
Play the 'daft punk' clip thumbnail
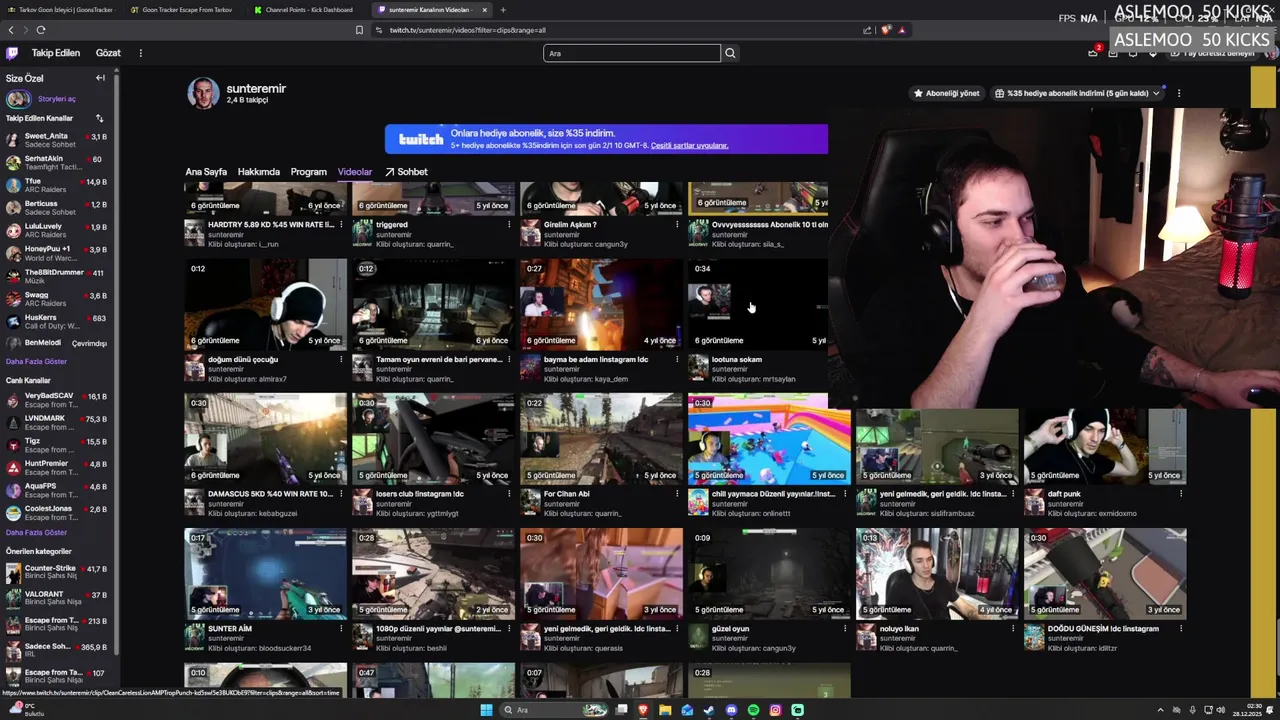click(x=1105, y=446)
